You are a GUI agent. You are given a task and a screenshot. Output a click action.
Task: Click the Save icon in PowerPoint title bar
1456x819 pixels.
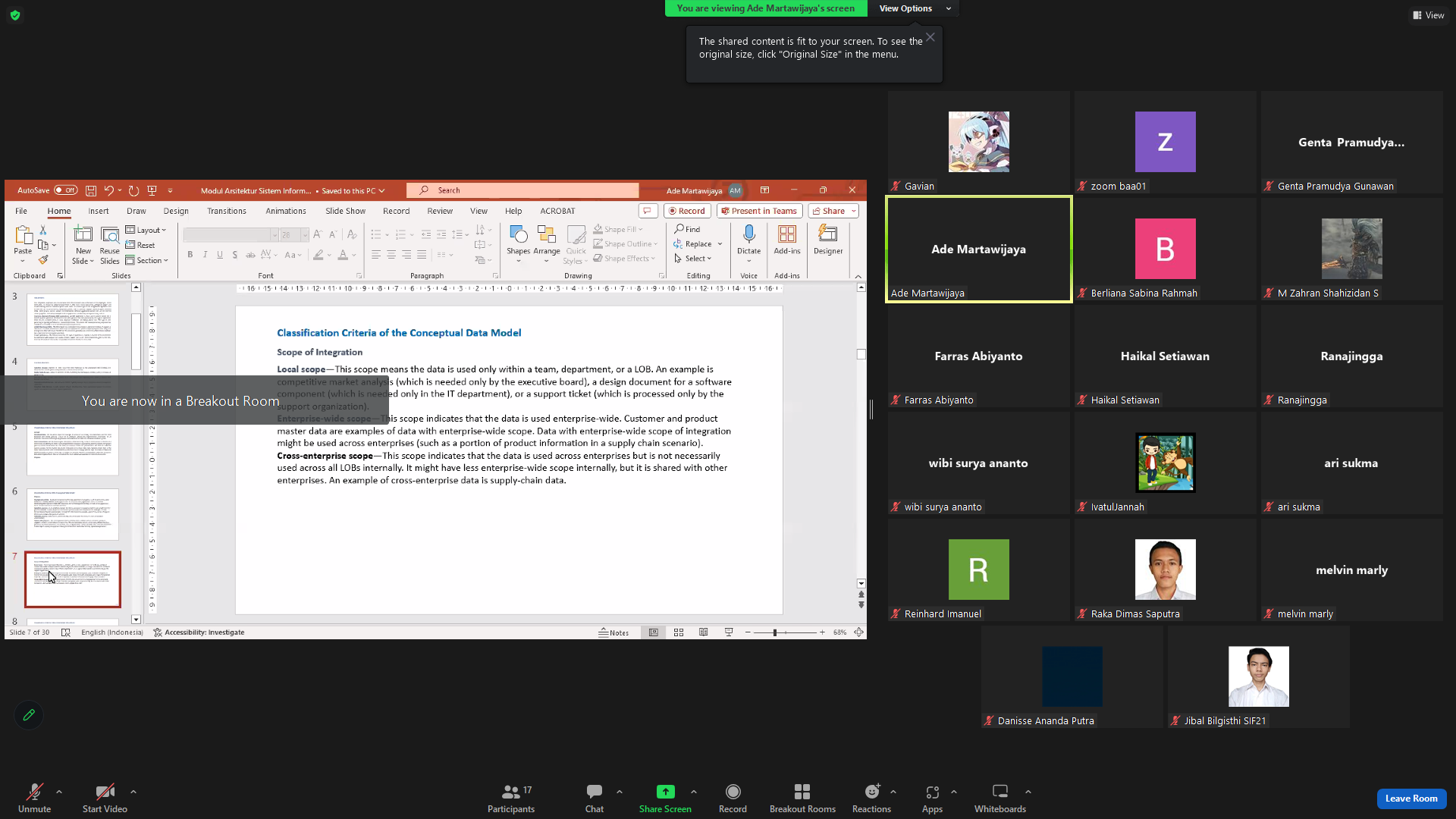pos(91,191)
